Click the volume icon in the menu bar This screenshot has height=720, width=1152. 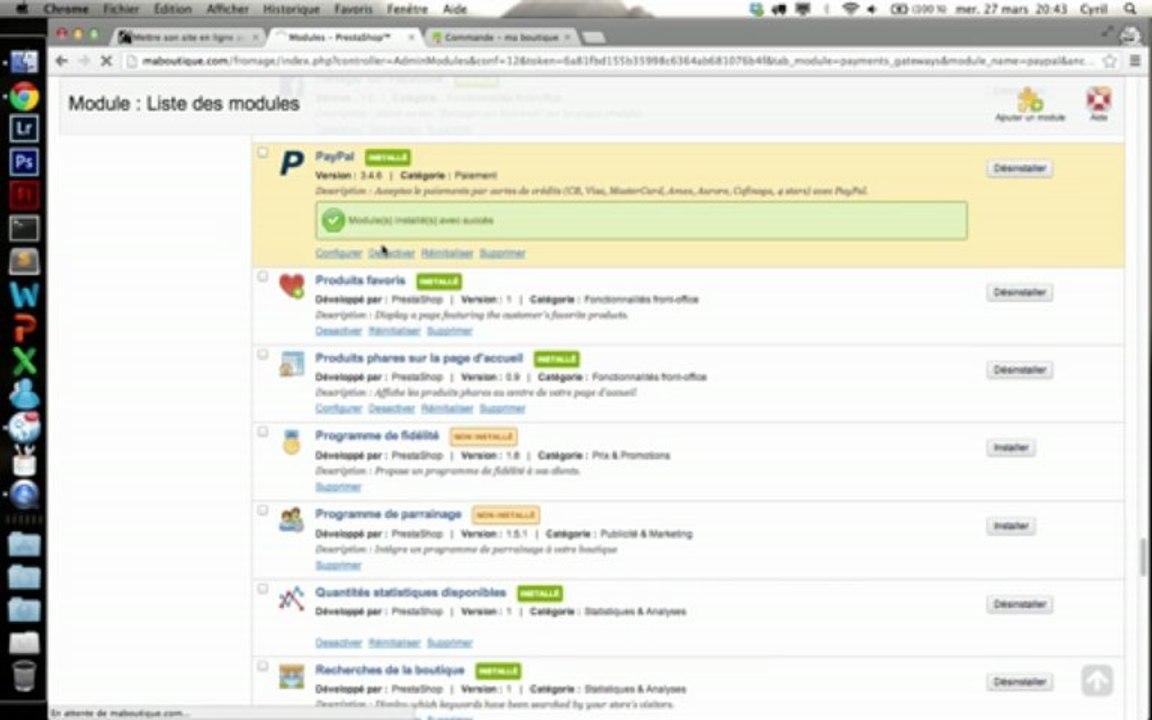[x=872, y=10]
